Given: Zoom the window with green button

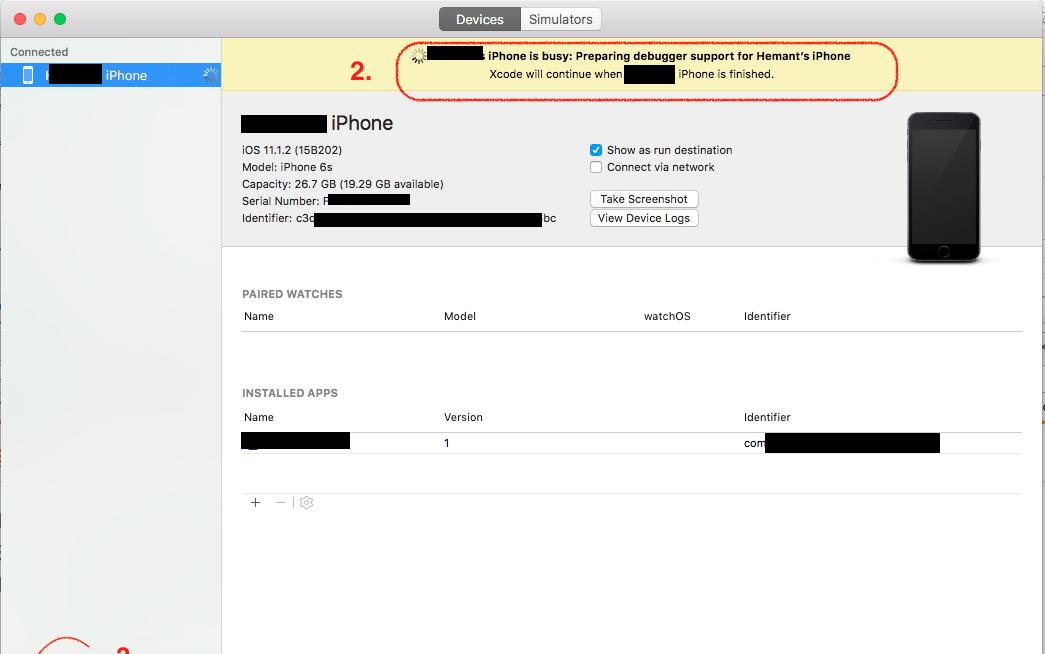Looking at the screenshot, I should point(60,19).
